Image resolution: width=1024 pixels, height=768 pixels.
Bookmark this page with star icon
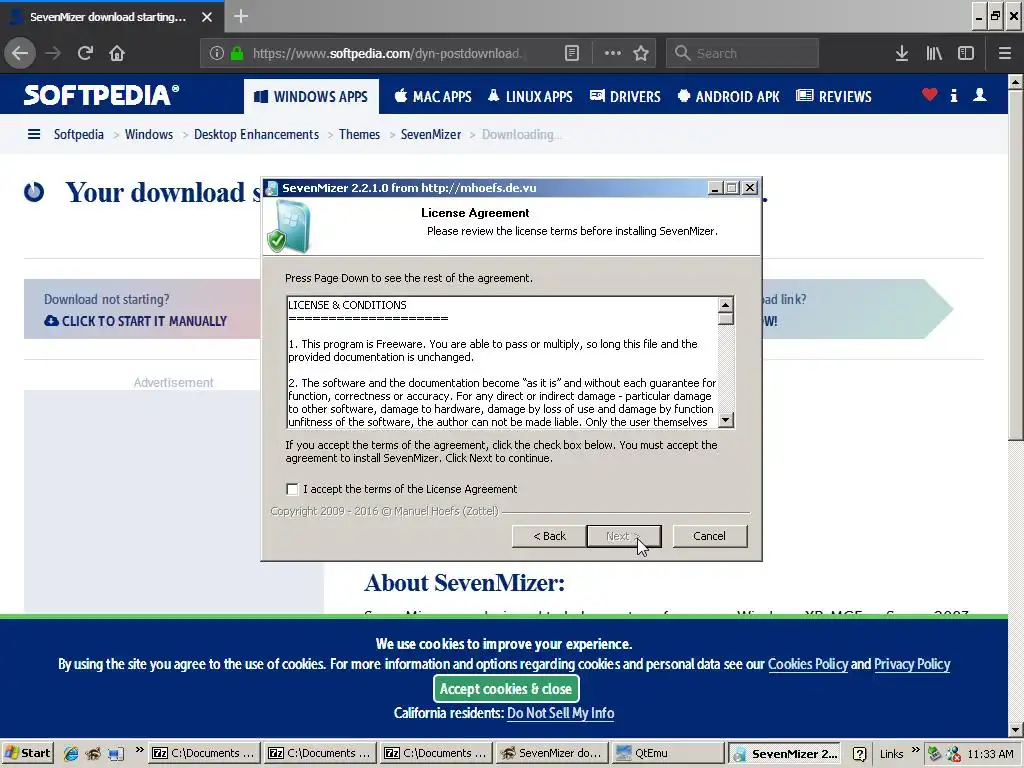click(641, 53)
